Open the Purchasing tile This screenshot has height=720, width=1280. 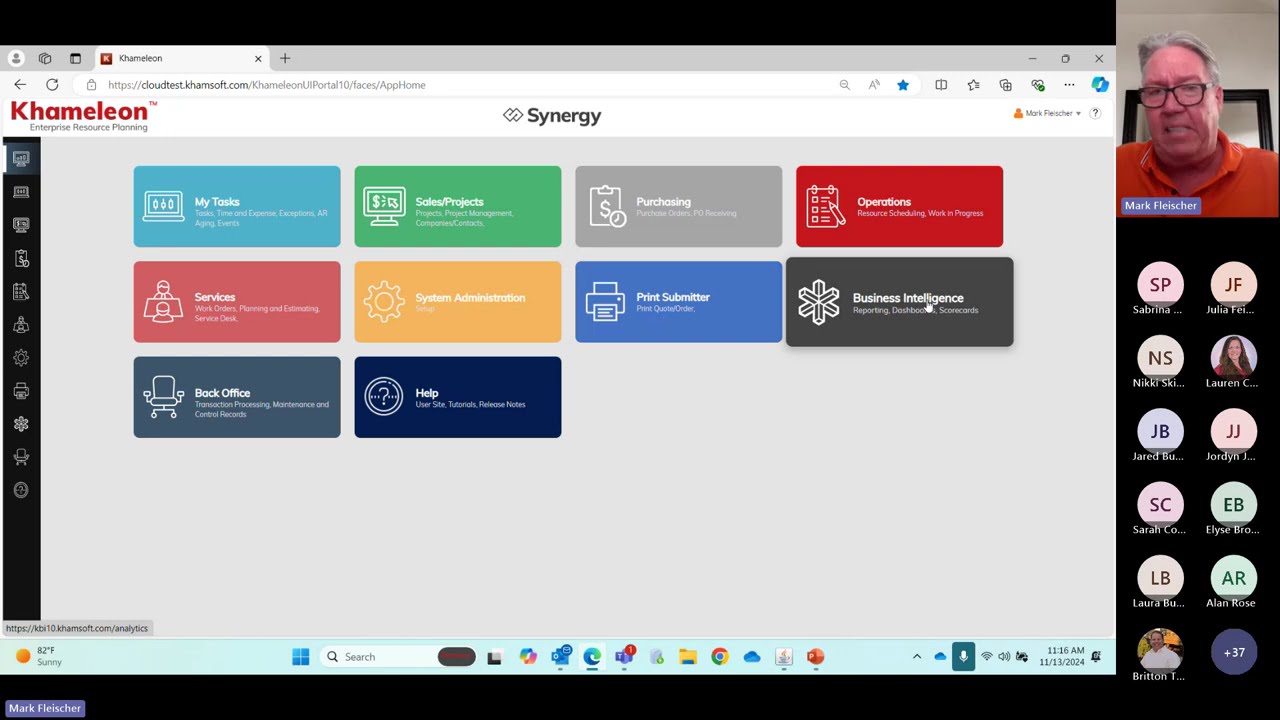click(678, 206)
